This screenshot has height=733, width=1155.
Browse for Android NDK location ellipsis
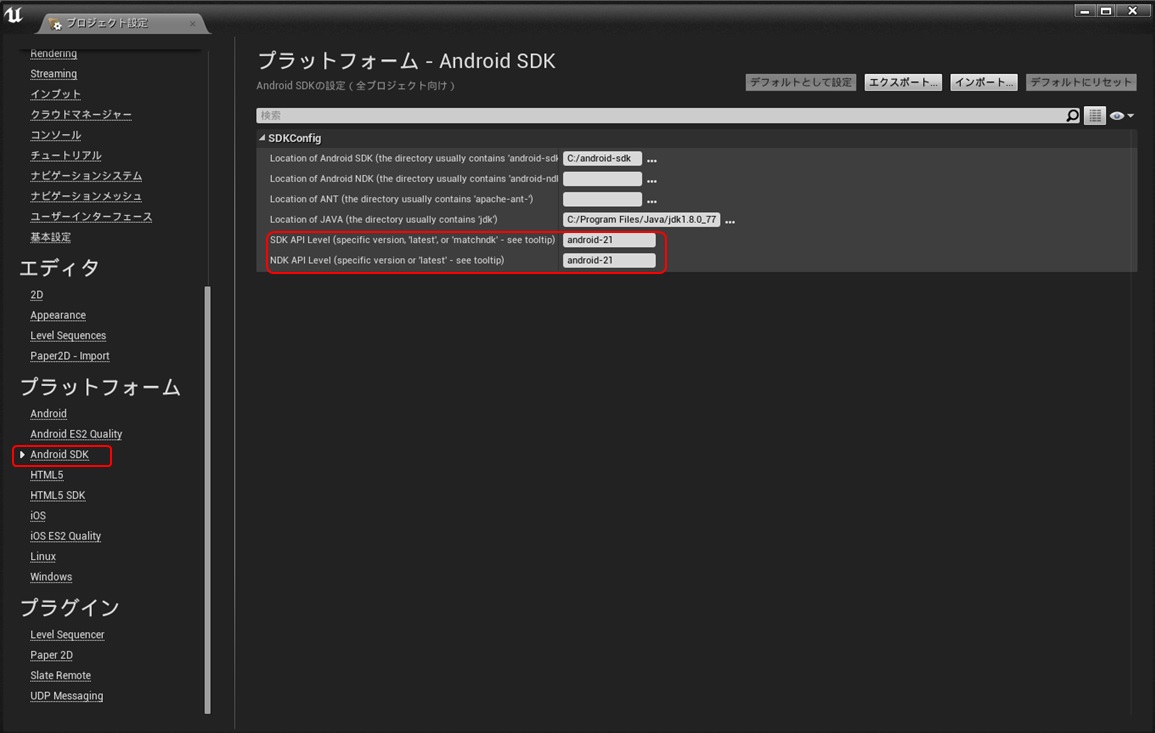[x=652, y=180]
